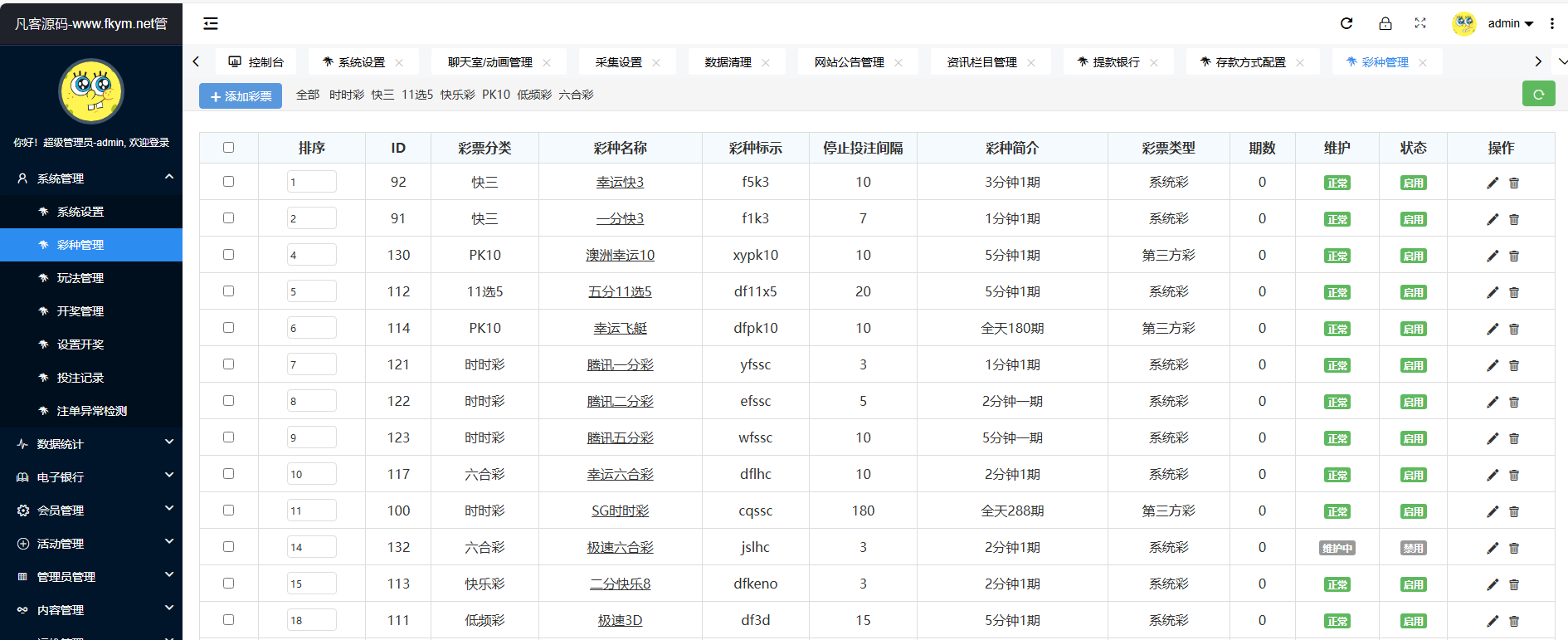The width and height of the screenshot is (1568, 640).
Task: Toggle 启用 status badge for 幸运快3
Action: click(x=1414, y=183)
